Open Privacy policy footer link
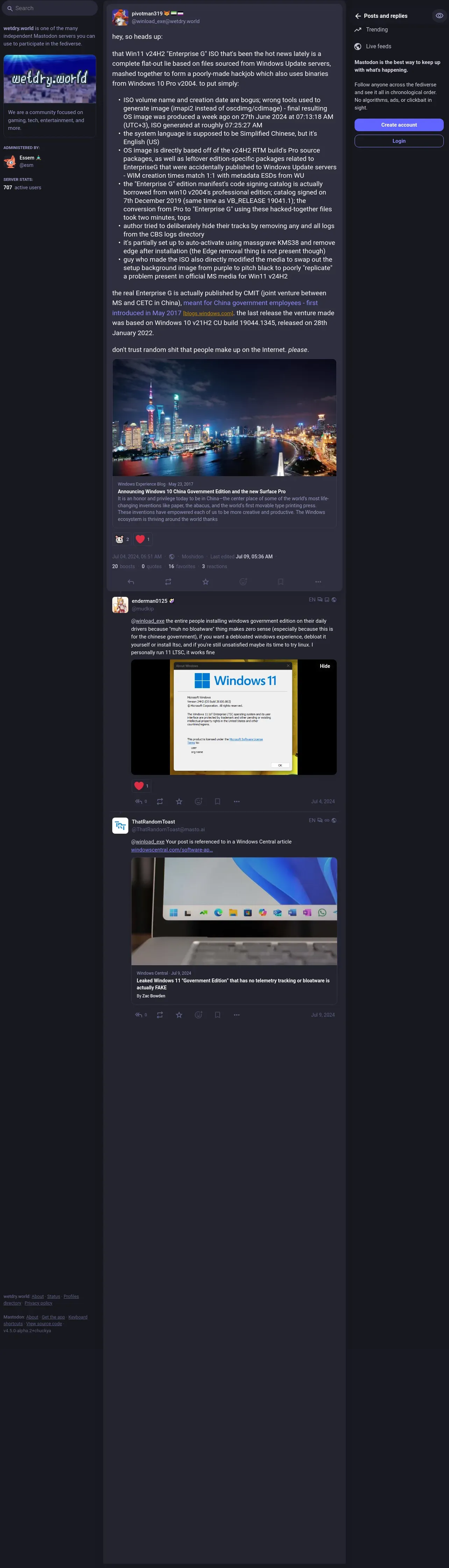 click(38, 1303)
